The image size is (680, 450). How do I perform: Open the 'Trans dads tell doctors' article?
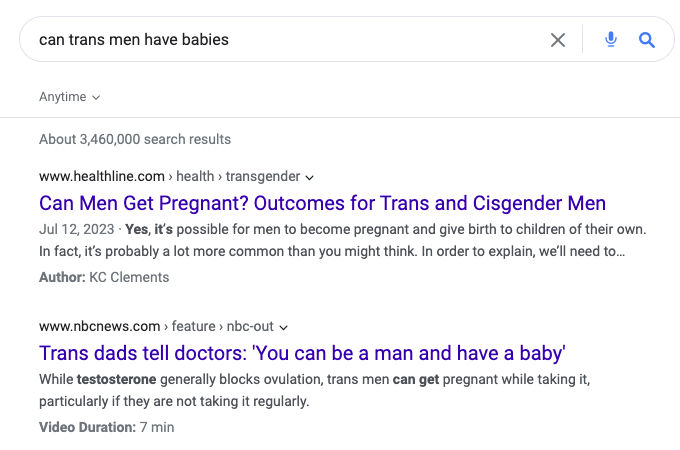[302, 353]
